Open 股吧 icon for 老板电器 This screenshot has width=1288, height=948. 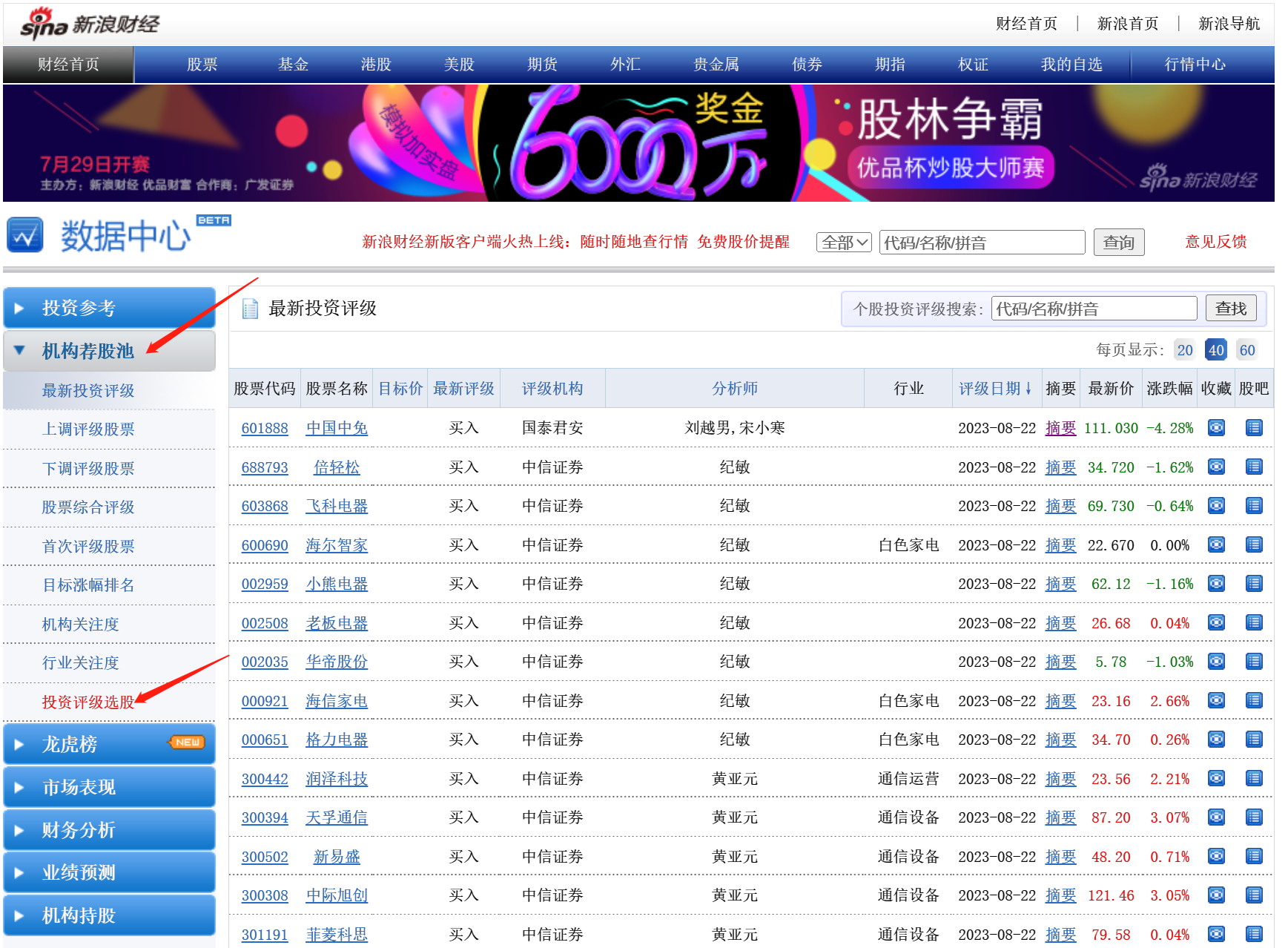[x=1254, y=622]
